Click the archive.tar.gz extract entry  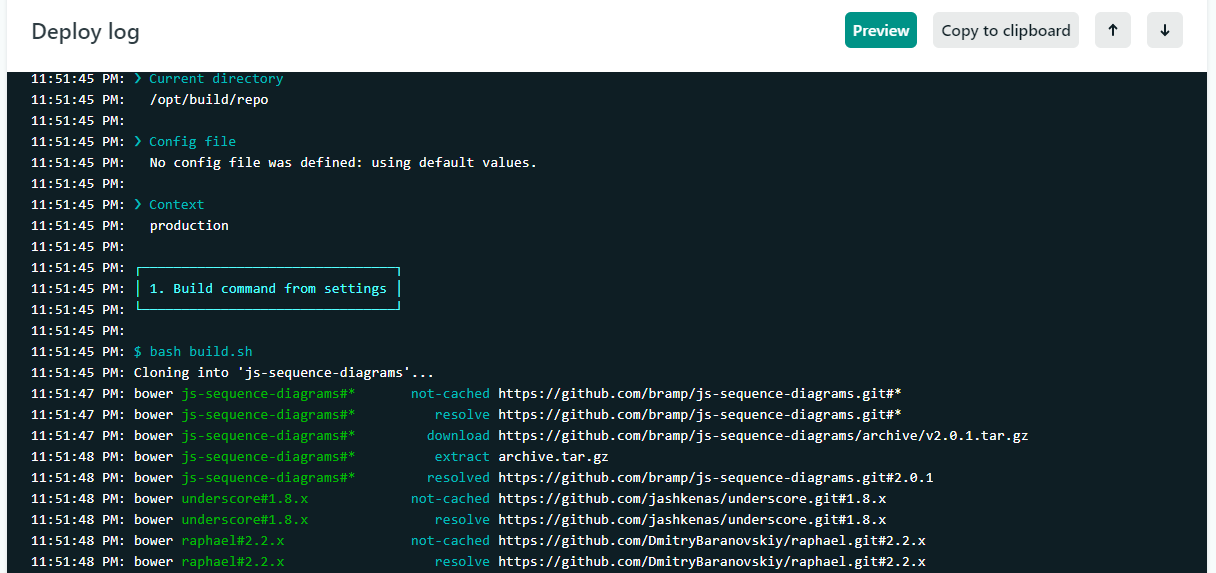(552, 456)
